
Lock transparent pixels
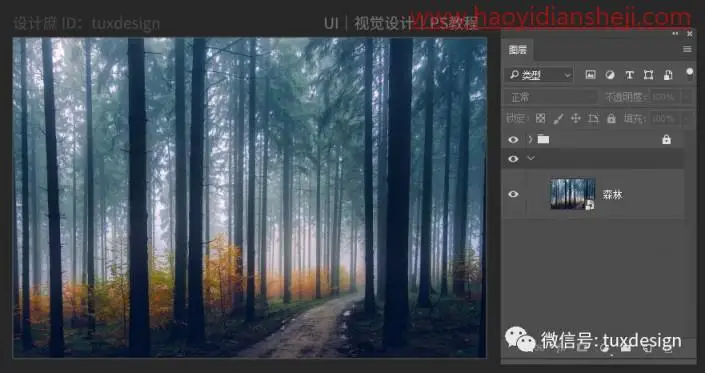[540, 119]
